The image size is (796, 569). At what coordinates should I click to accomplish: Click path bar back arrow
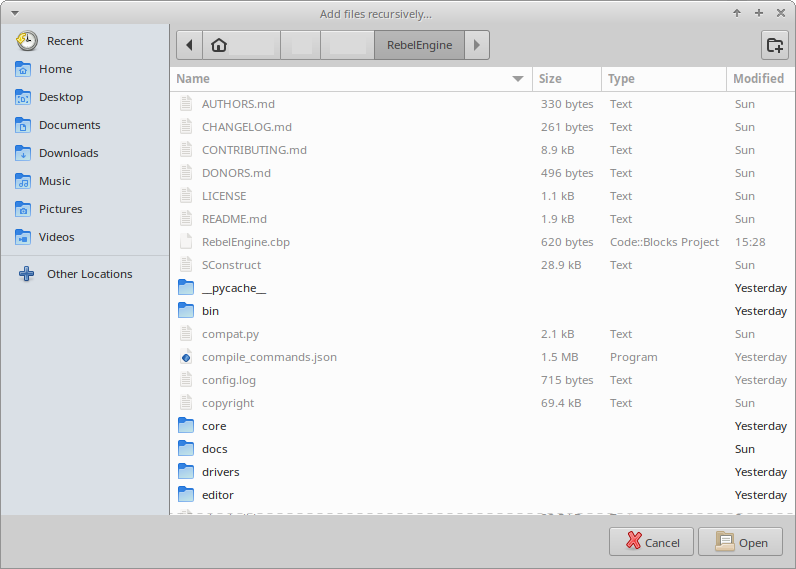(189, 45)
